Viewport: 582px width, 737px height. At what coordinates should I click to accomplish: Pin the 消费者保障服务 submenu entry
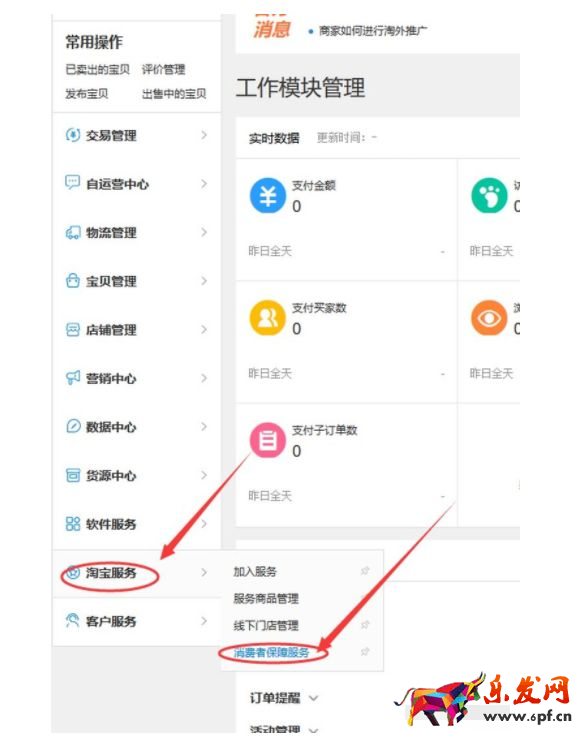pos(365,651)
